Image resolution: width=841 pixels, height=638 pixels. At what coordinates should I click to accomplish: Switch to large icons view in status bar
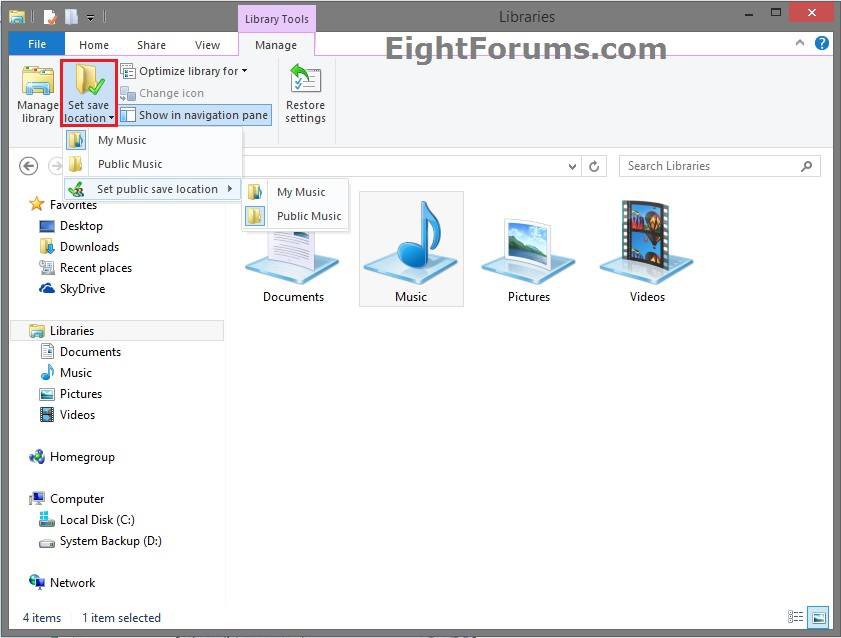coord(818,618)
